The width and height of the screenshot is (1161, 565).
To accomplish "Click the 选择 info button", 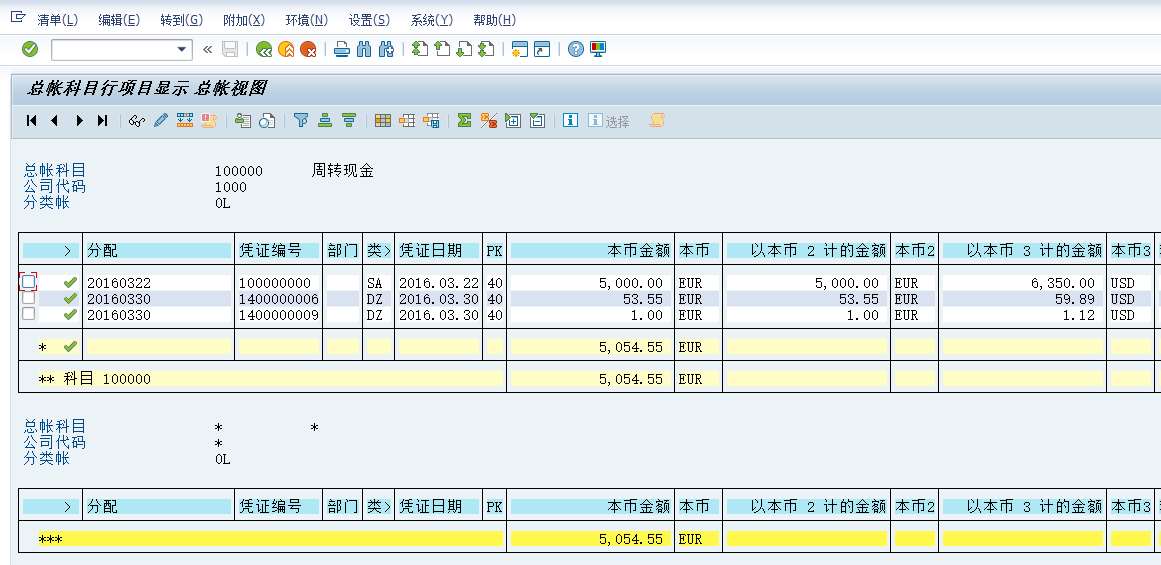I will [x=609, y=121].
